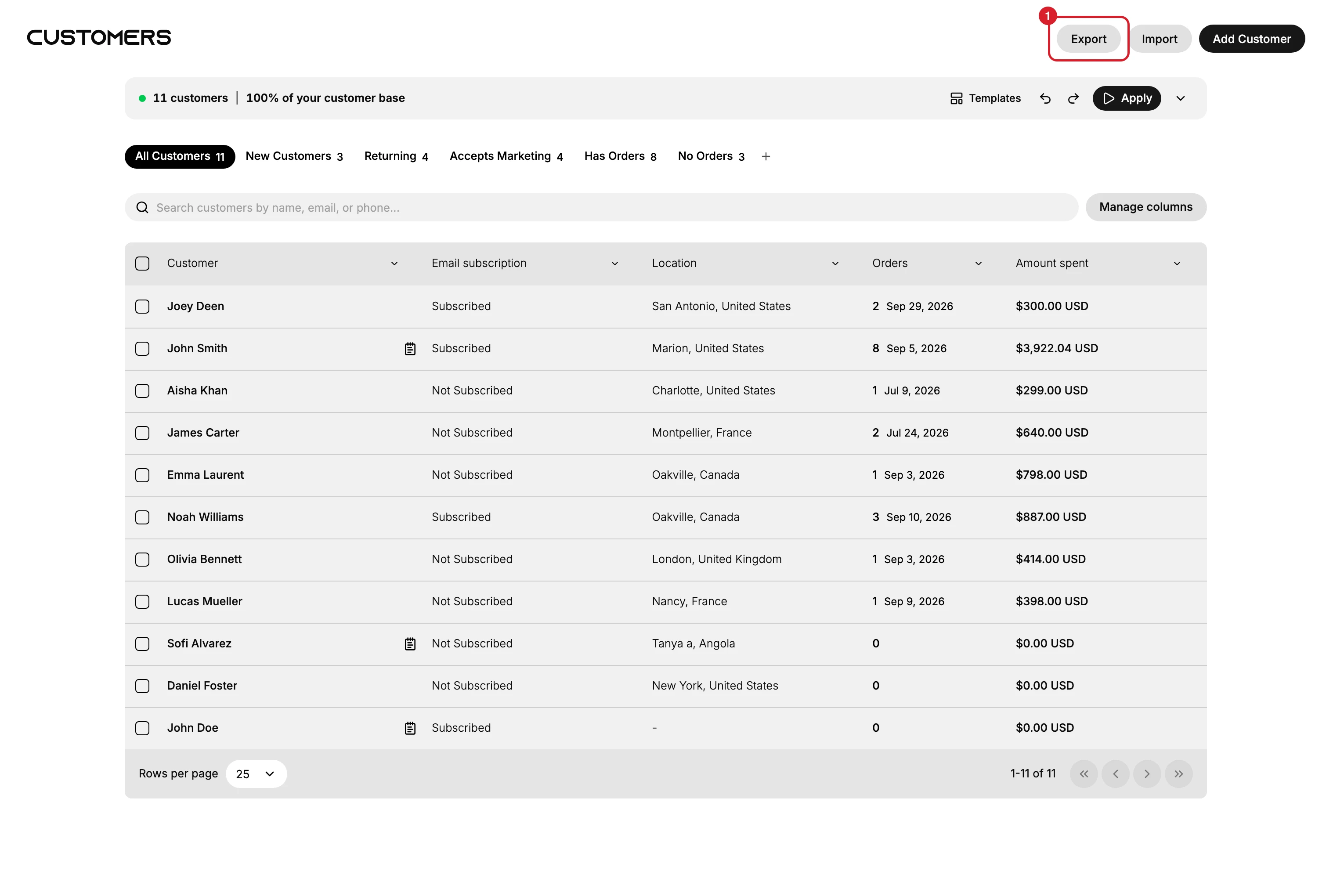Open the Orders column dropdown chevron

tap(978, 264)
